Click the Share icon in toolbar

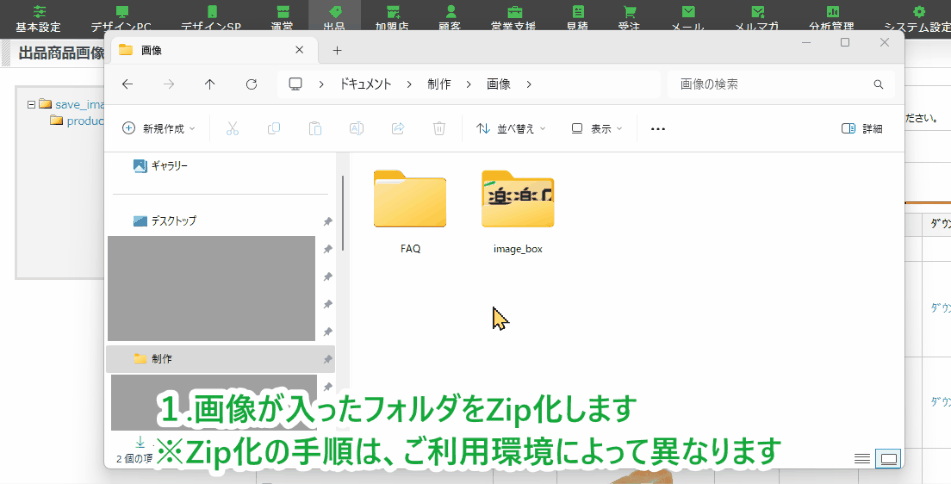(x=398, y=129)
